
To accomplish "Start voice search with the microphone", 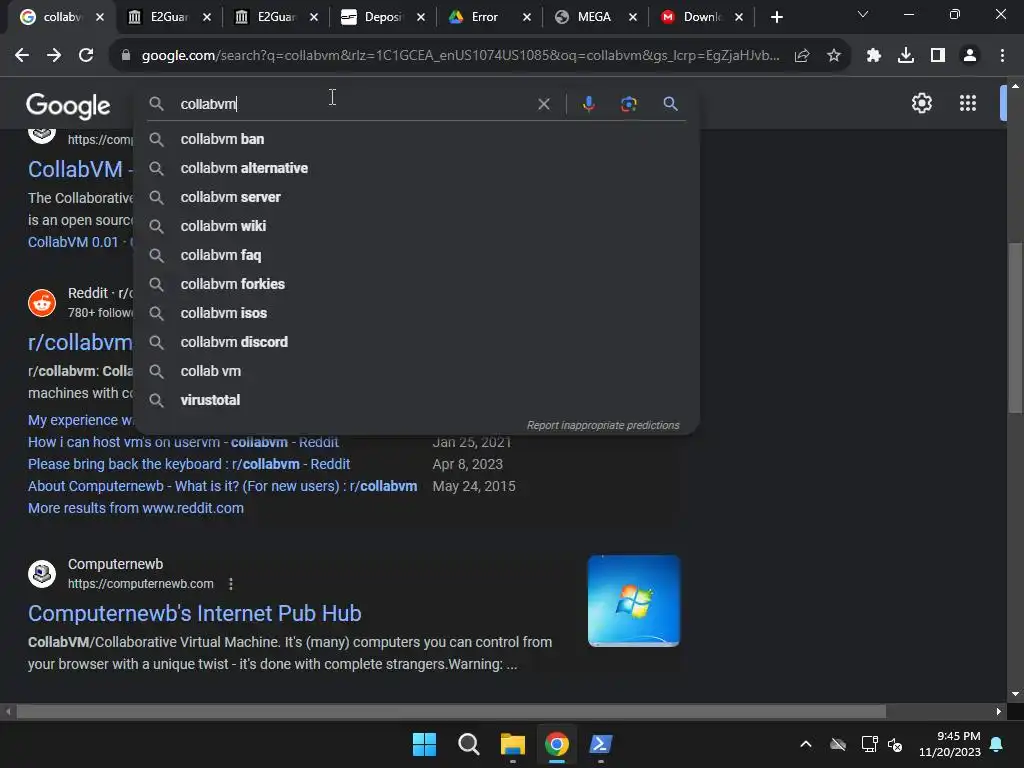I will click(588, 104).
